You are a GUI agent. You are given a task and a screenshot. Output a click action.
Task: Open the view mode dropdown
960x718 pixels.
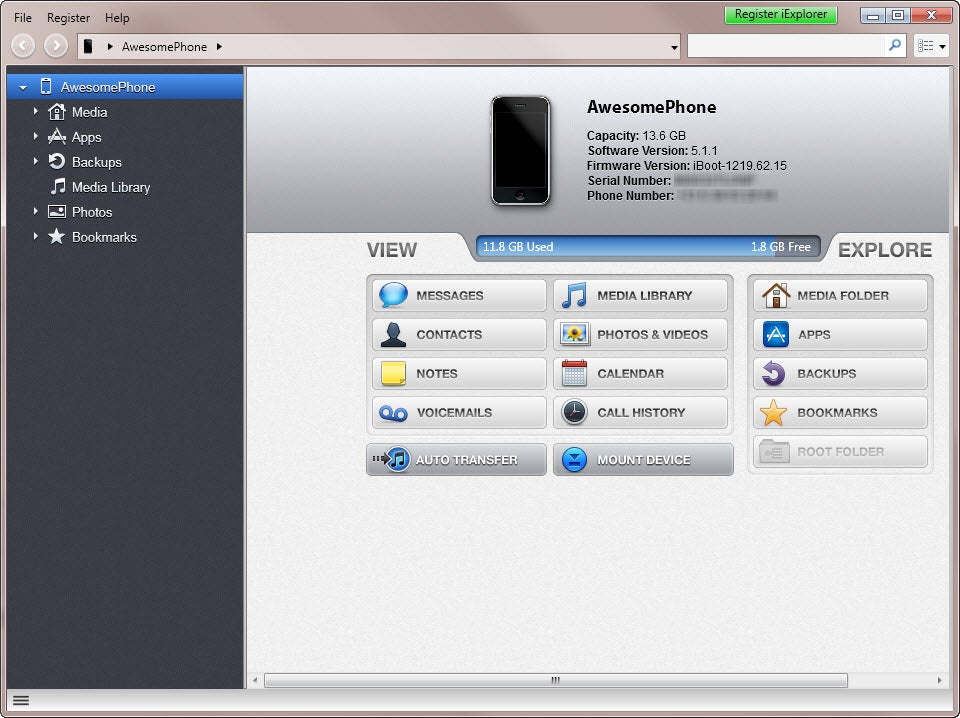pos(931,46)
